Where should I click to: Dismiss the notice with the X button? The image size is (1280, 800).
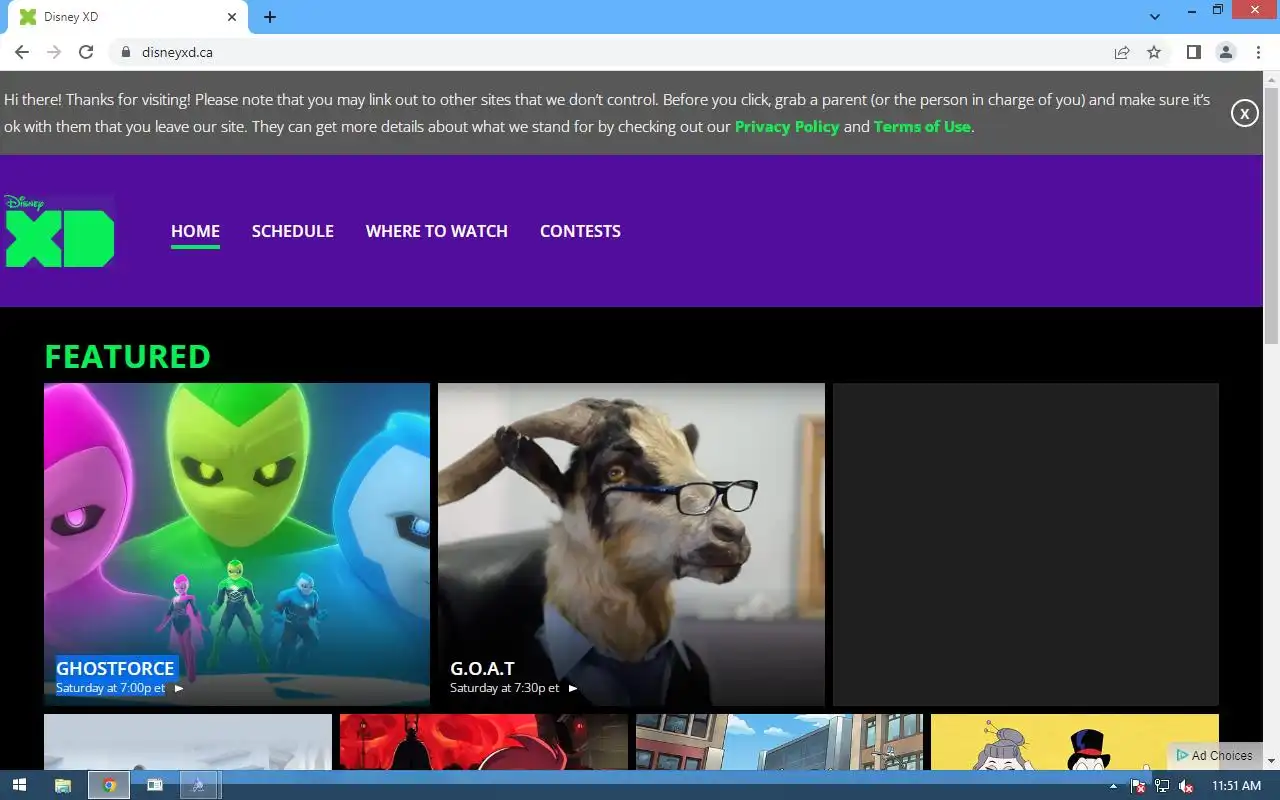(1244, 113)
